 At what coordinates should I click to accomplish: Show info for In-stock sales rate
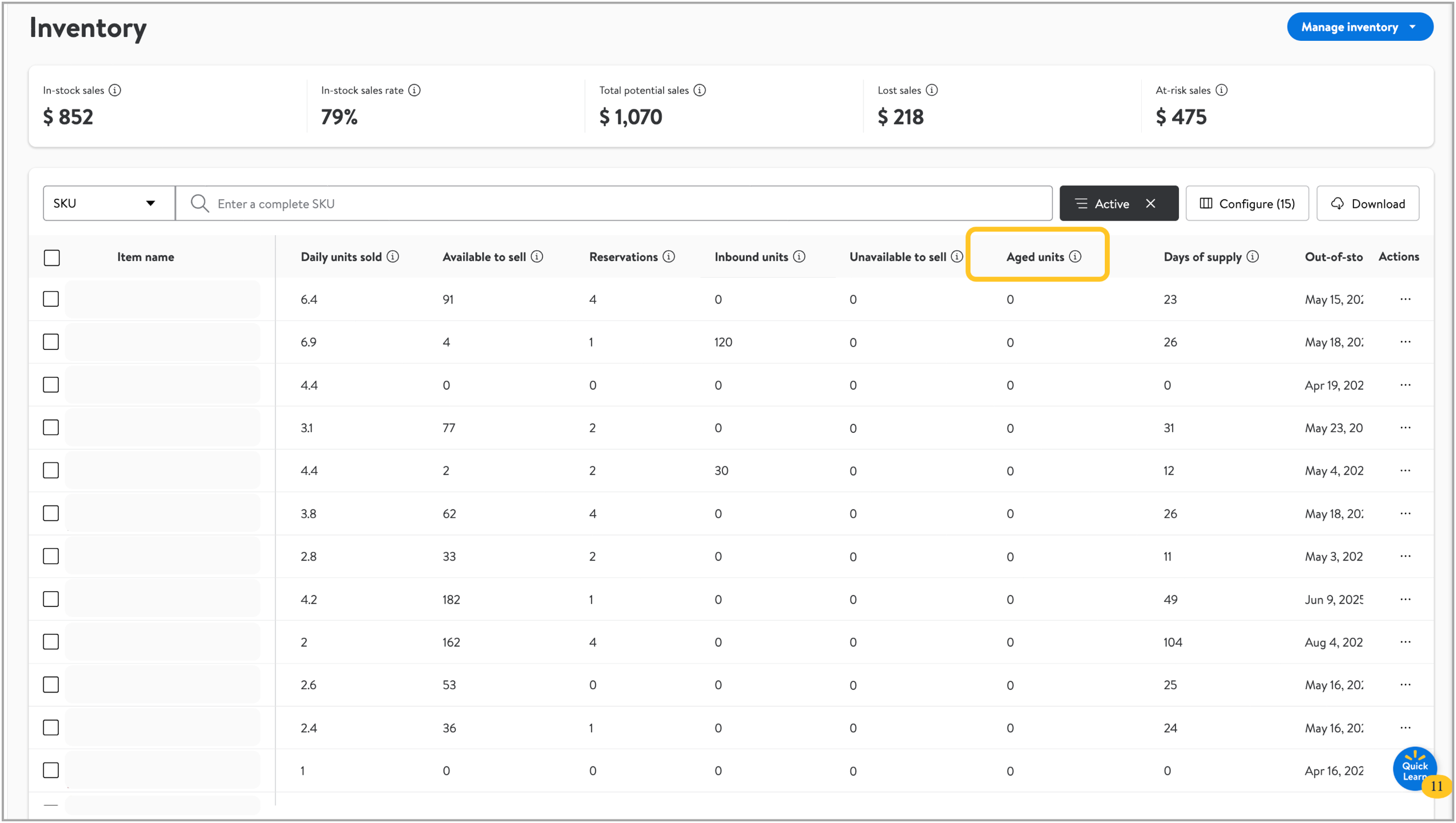(x=414, y=91)
